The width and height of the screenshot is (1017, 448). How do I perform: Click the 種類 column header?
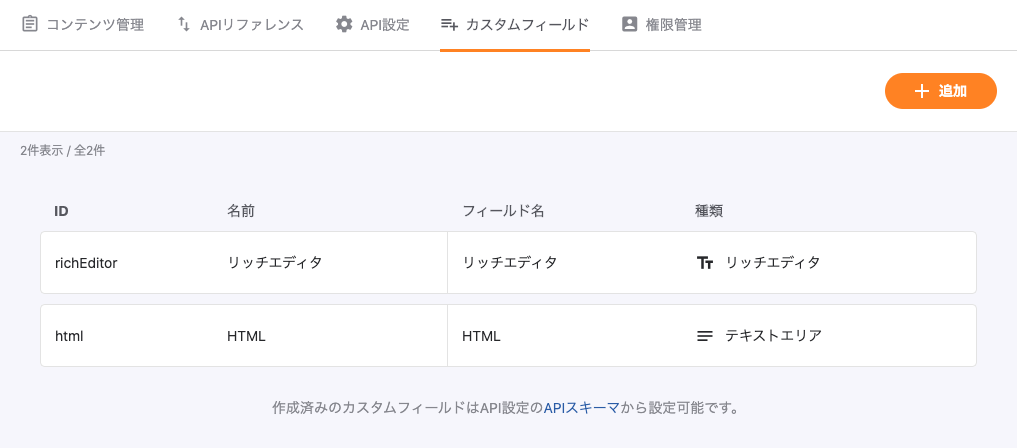click(x=709, y=211)
